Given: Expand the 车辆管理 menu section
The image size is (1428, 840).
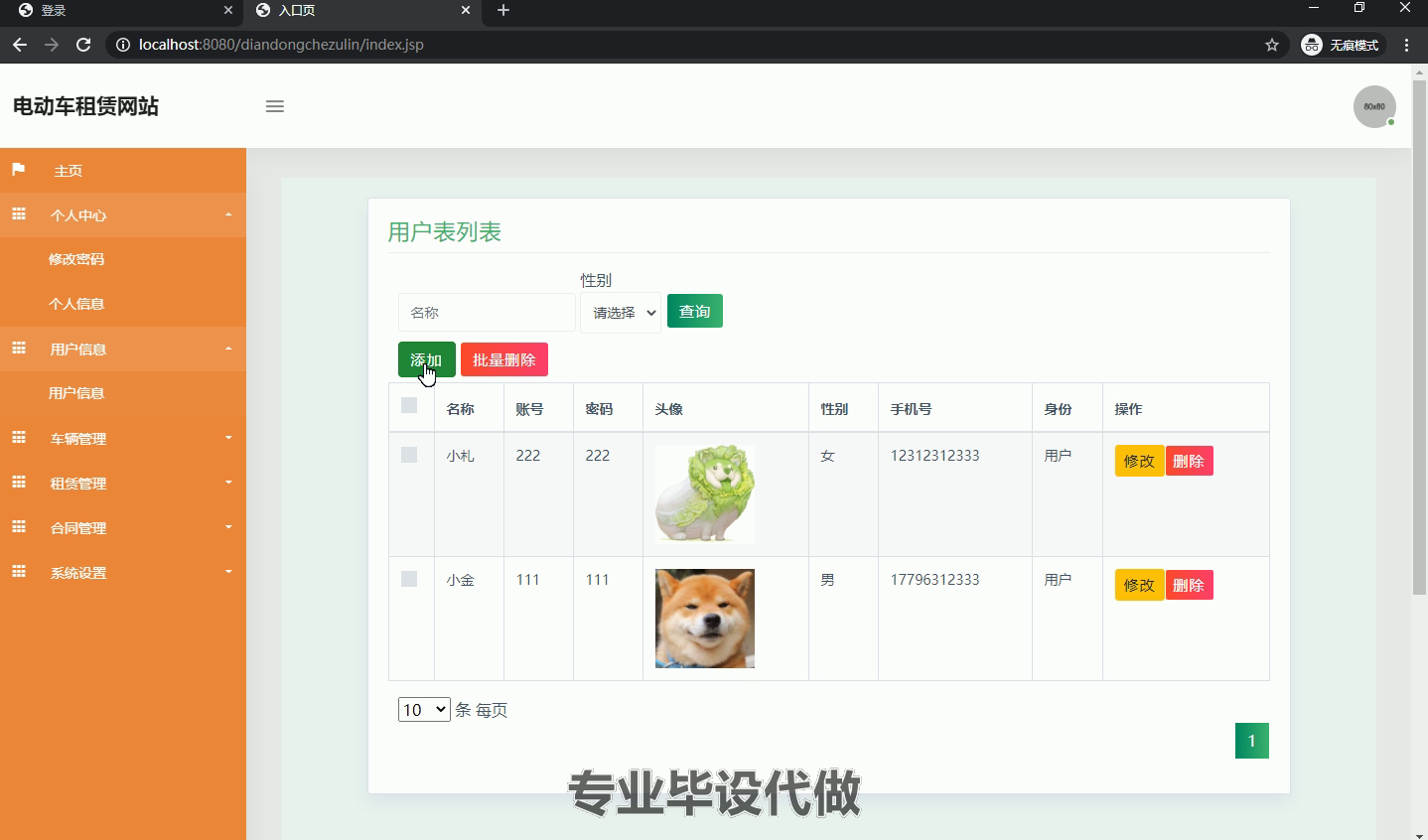Looking at the screenshot, I should (123, 438).
